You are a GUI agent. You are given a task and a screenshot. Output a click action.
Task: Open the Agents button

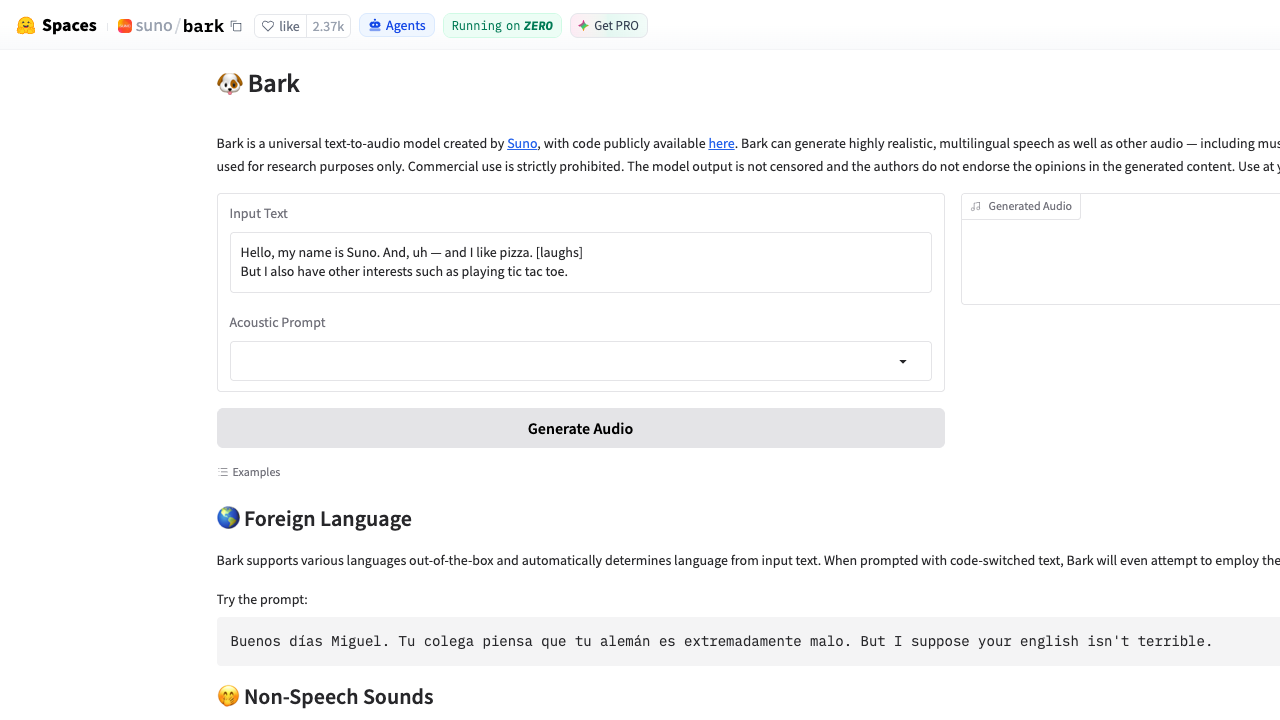[397, 26]
